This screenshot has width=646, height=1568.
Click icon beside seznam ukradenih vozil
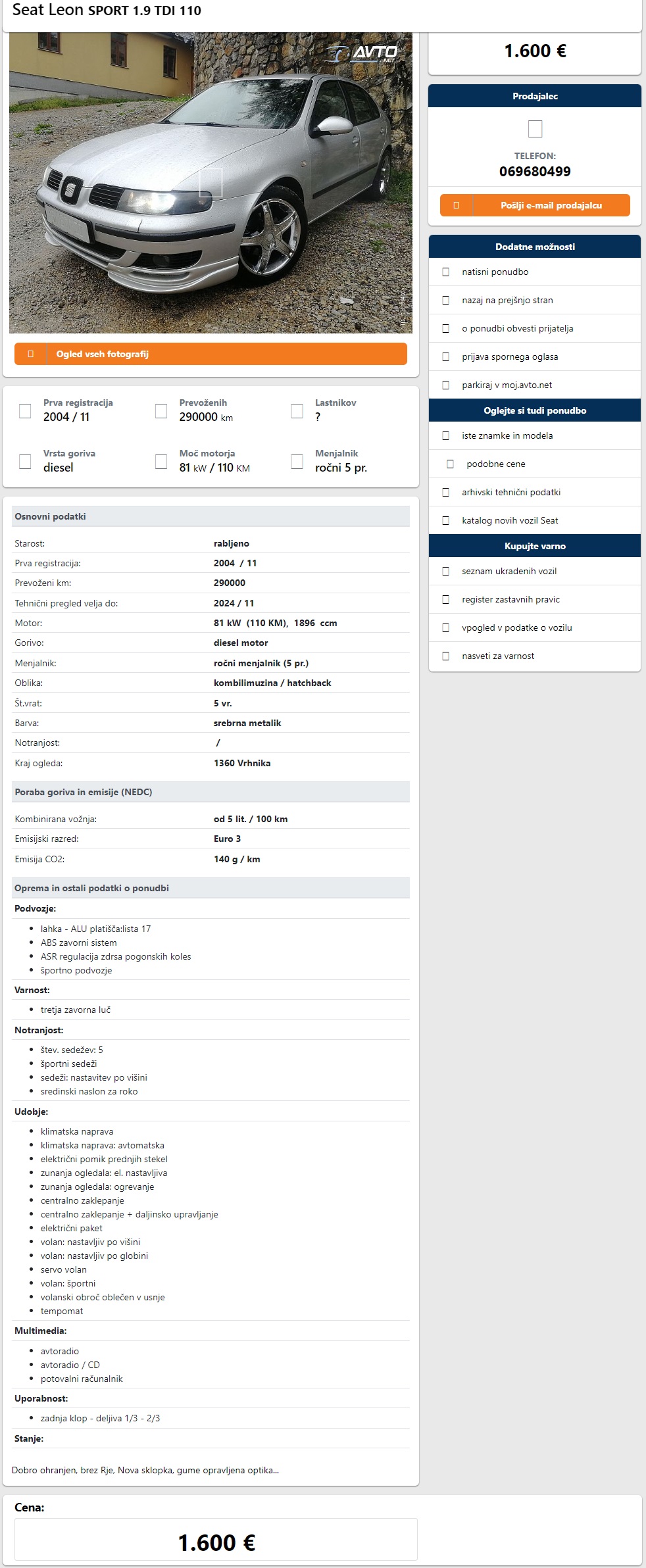[446, 571]
